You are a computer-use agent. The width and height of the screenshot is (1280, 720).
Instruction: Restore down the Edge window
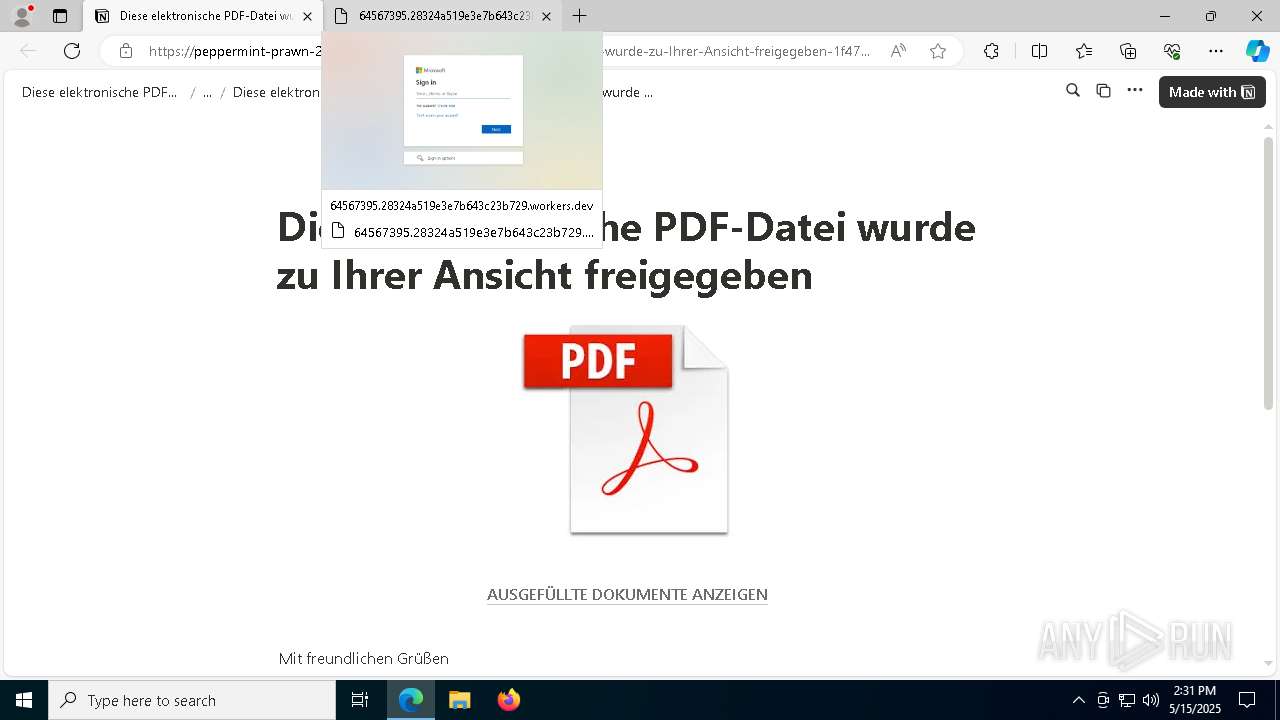pos(1211,16)
